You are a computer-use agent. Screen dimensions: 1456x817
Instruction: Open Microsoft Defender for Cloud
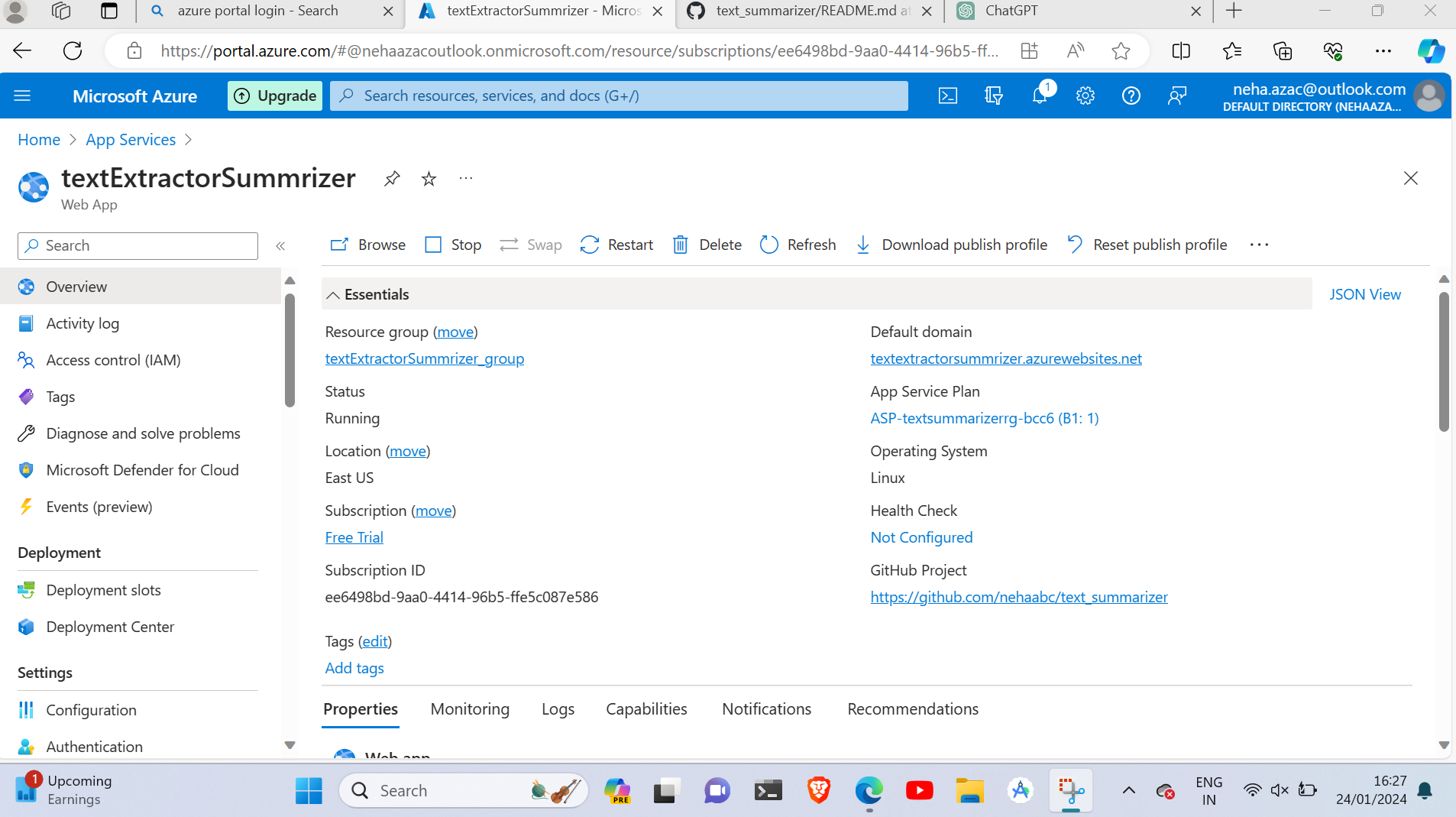[x=141, y=470]
